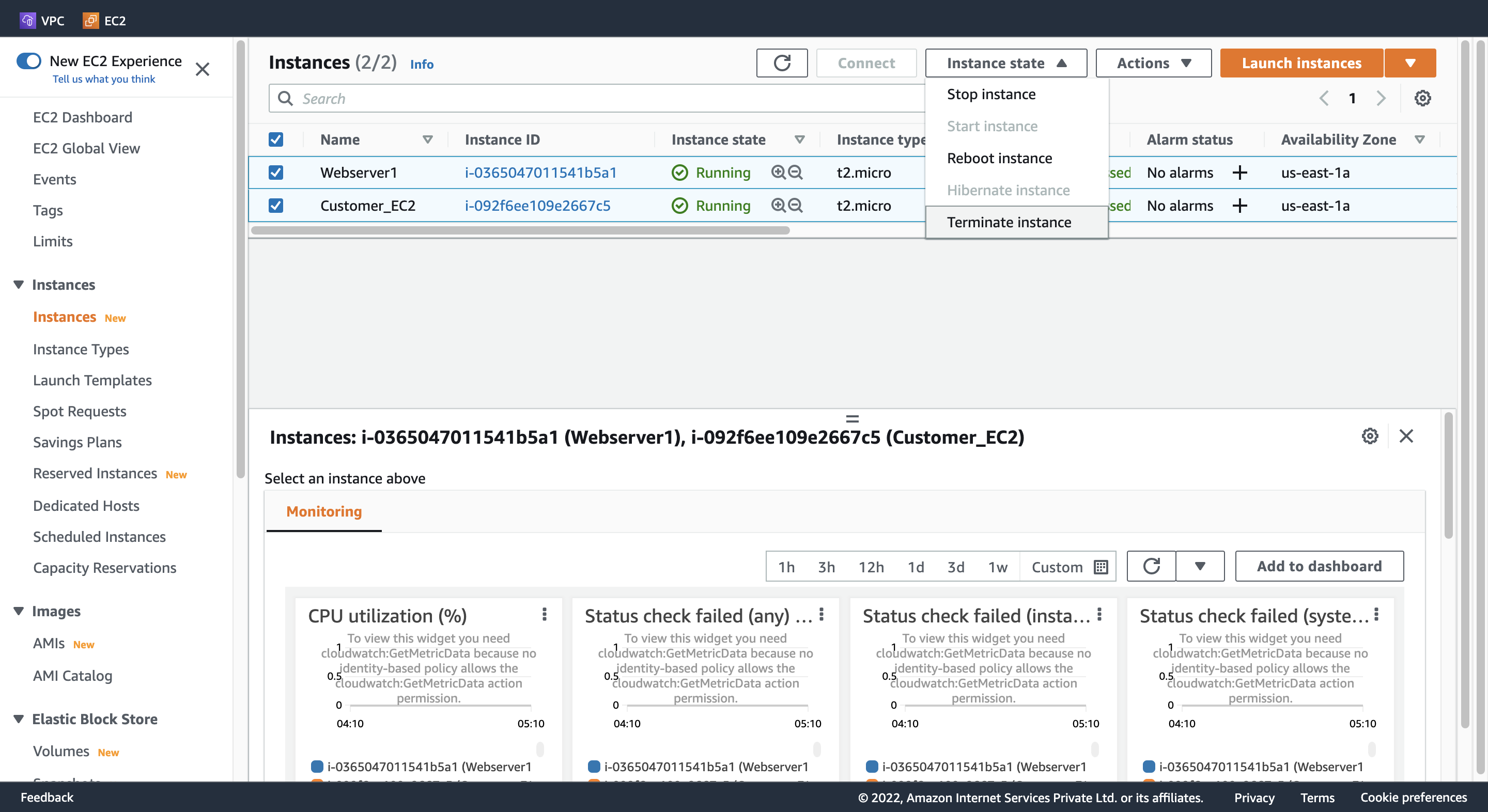
Task: Open Launch Templates in sidebar
Action: [92, 380]
